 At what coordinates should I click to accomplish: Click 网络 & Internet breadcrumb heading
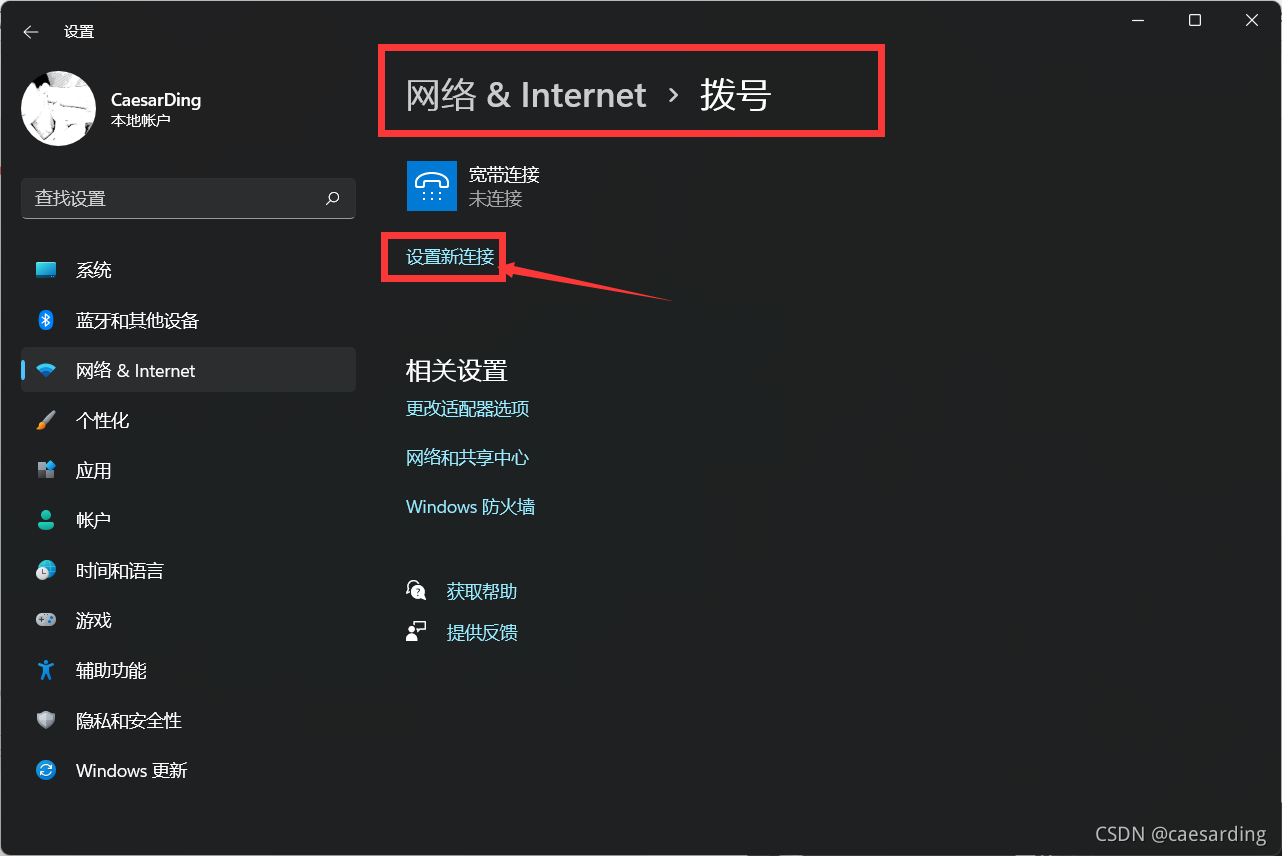[x=526, y=95]
